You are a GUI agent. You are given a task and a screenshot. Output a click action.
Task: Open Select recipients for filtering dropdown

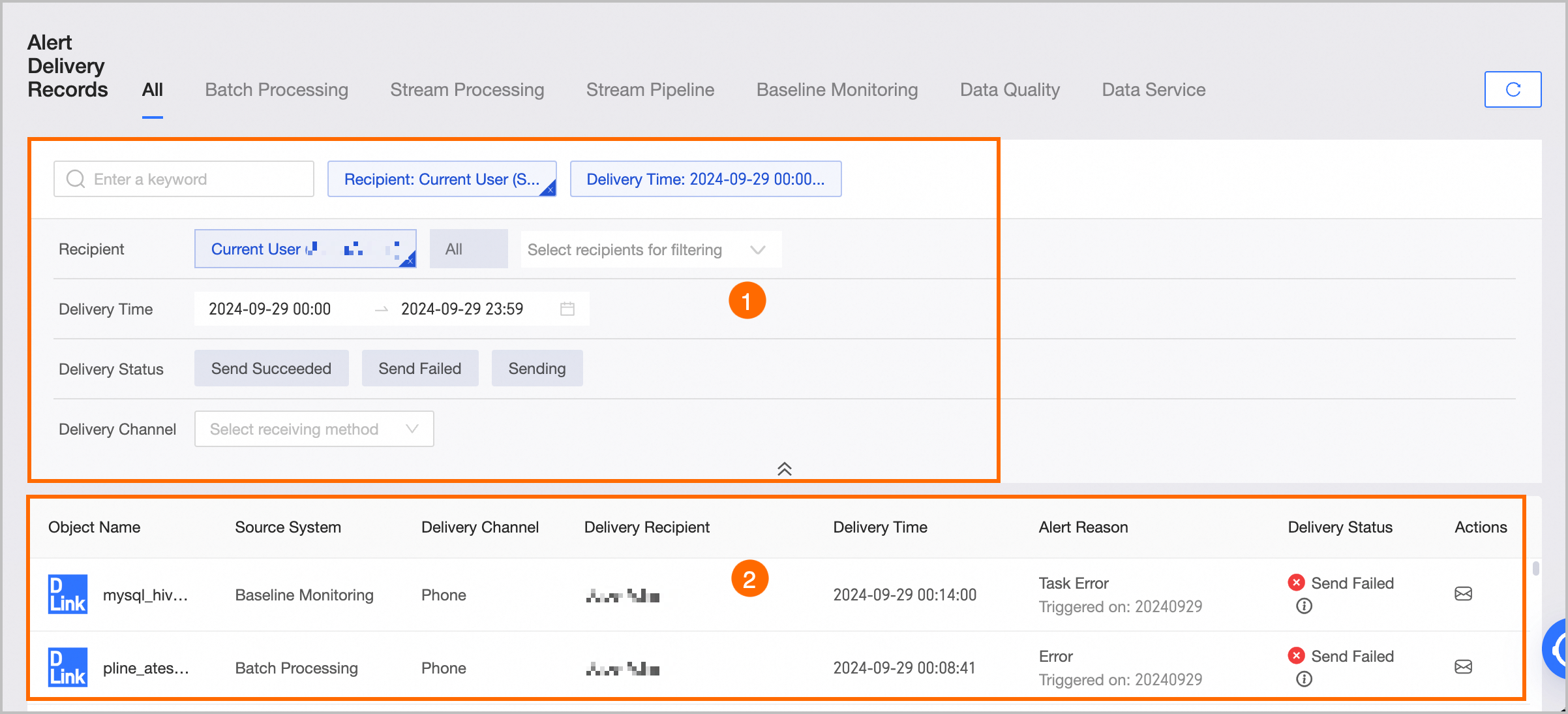(650, 250)
